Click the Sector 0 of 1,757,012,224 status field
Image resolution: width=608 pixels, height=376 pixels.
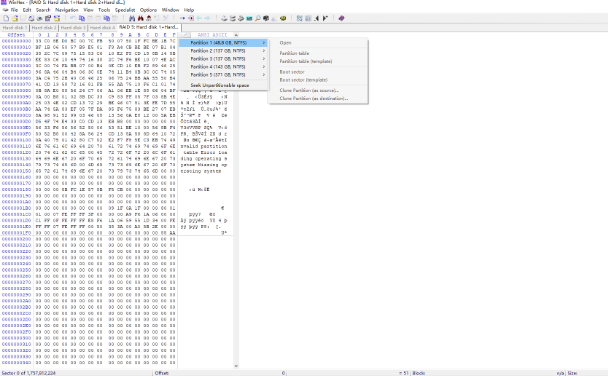click(76, 373)
